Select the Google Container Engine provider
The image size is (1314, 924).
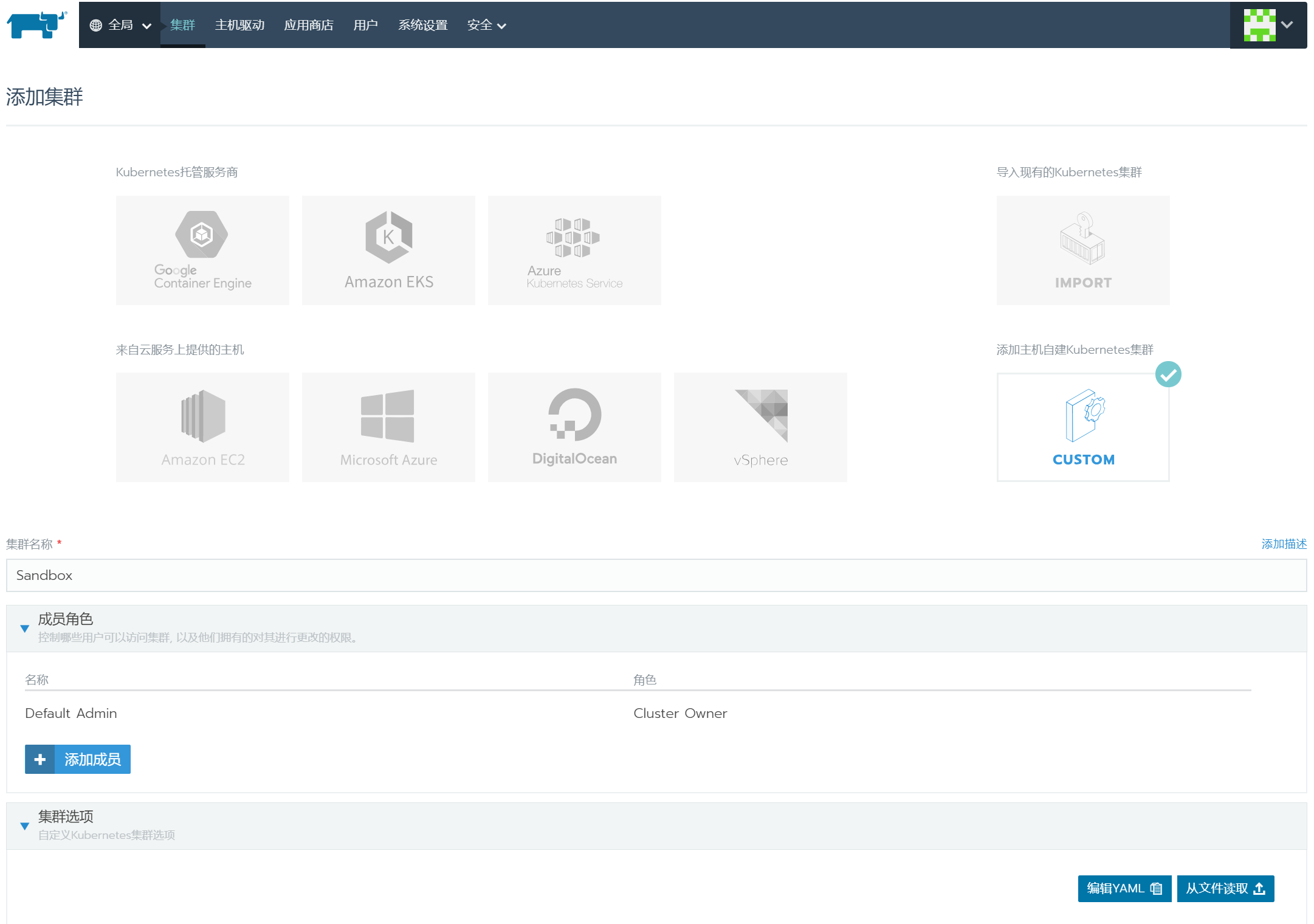pyautogui.click(x=202, y=250)
